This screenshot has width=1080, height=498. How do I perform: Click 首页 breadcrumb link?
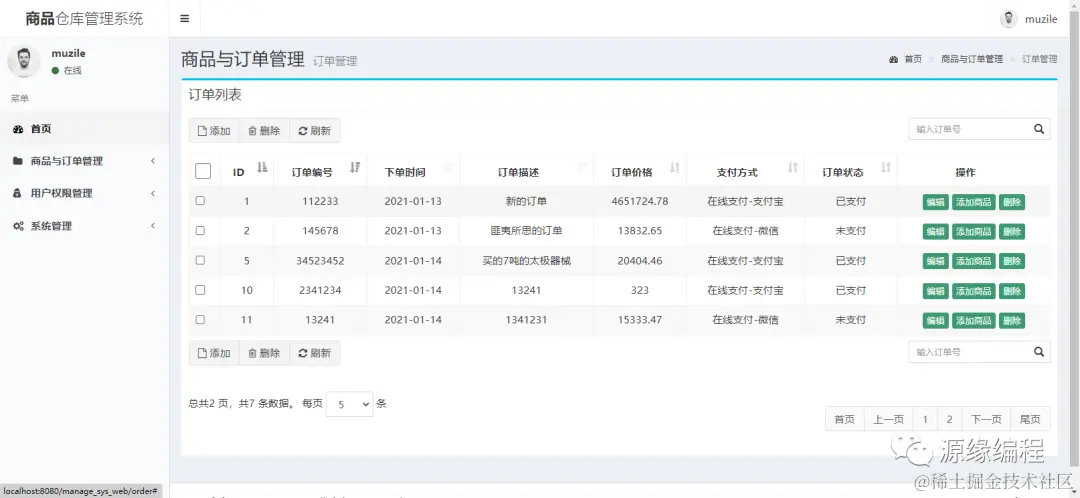pos(913,60)
